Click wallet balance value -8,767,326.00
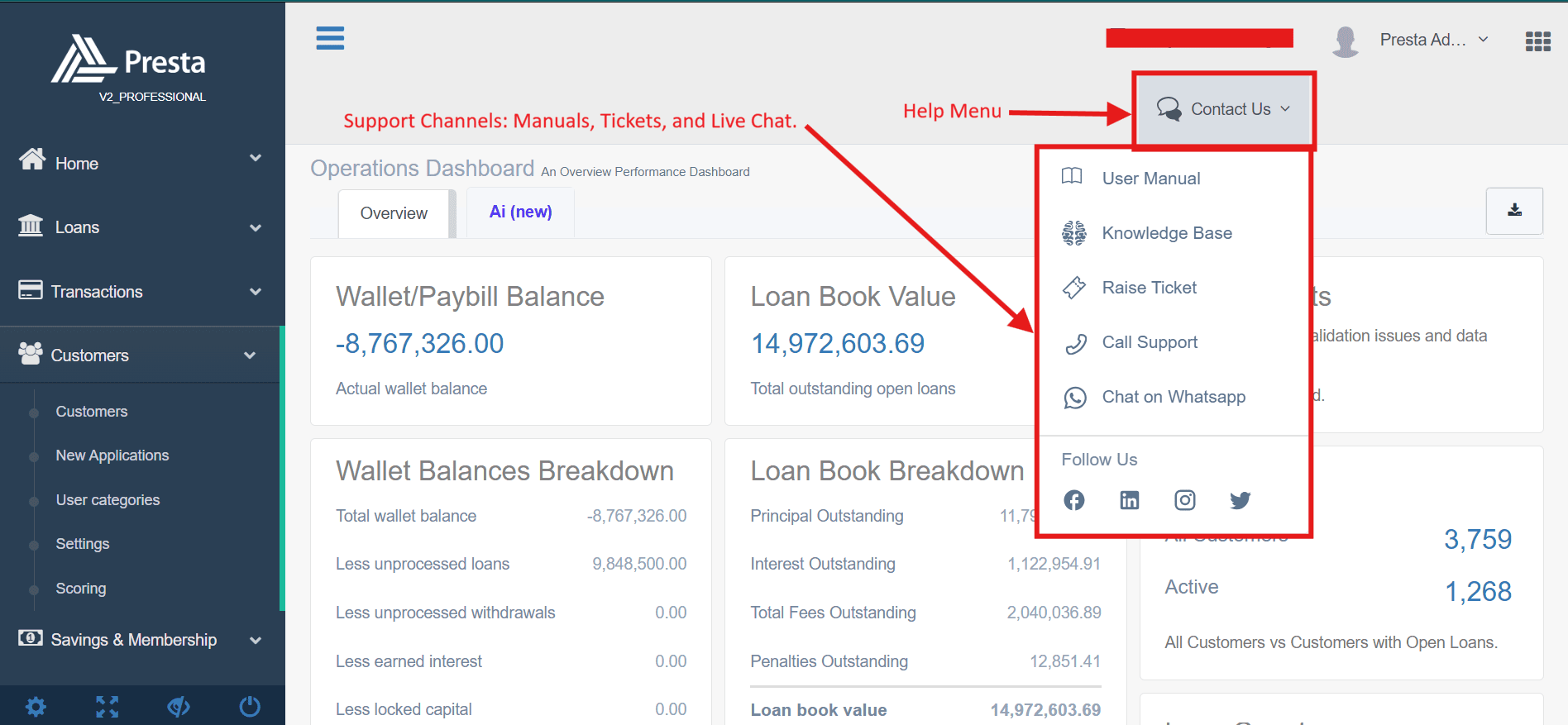 (x=419, y=343)
